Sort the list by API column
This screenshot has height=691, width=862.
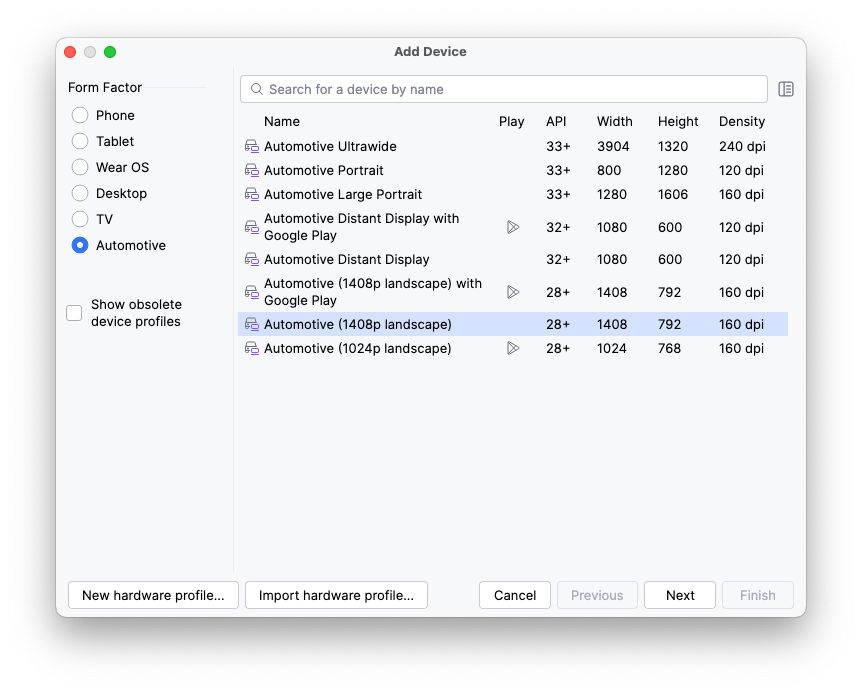point(556,121)
